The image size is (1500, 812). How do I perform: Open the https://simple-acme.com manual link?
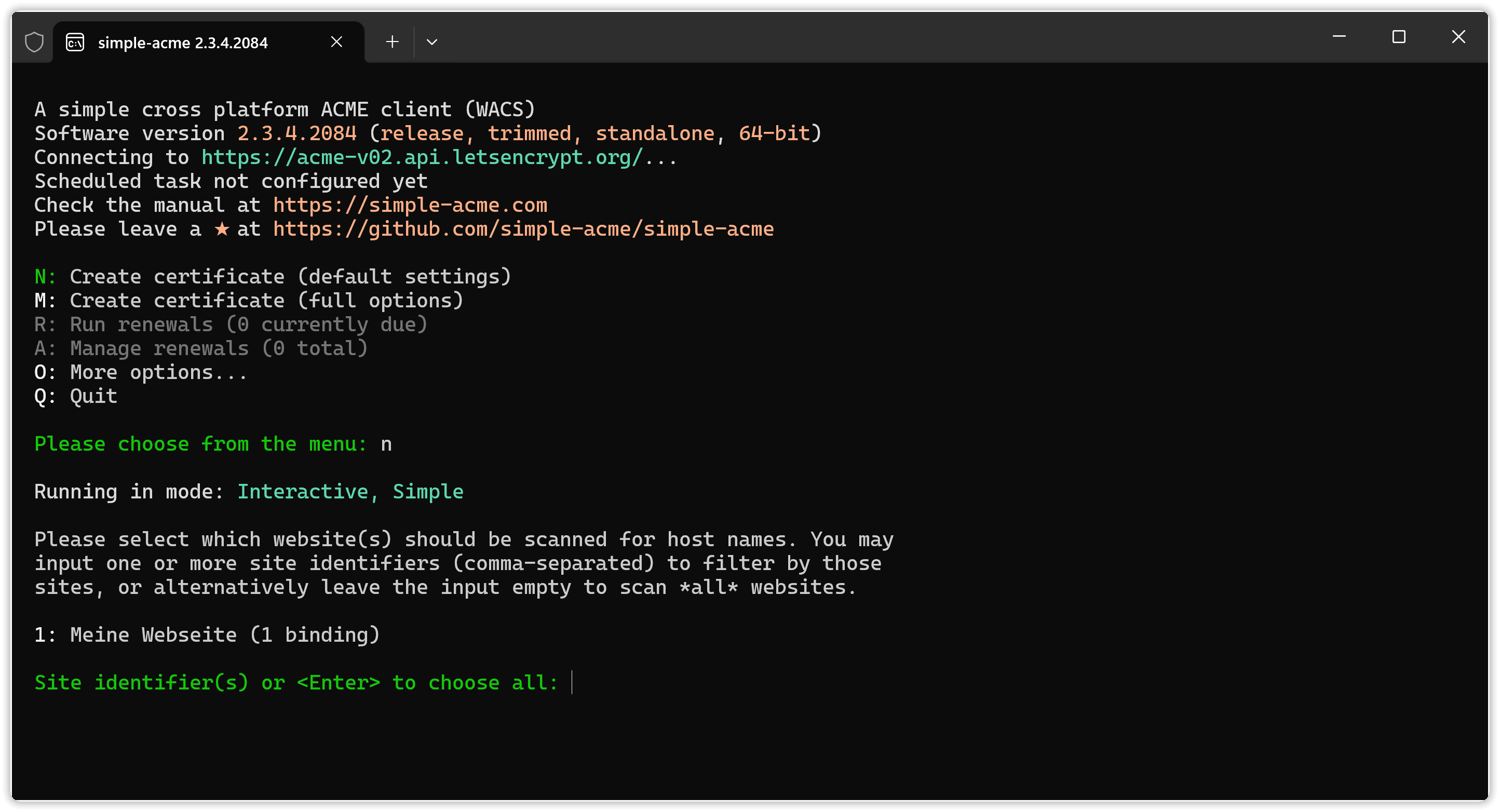click(410, 205)
